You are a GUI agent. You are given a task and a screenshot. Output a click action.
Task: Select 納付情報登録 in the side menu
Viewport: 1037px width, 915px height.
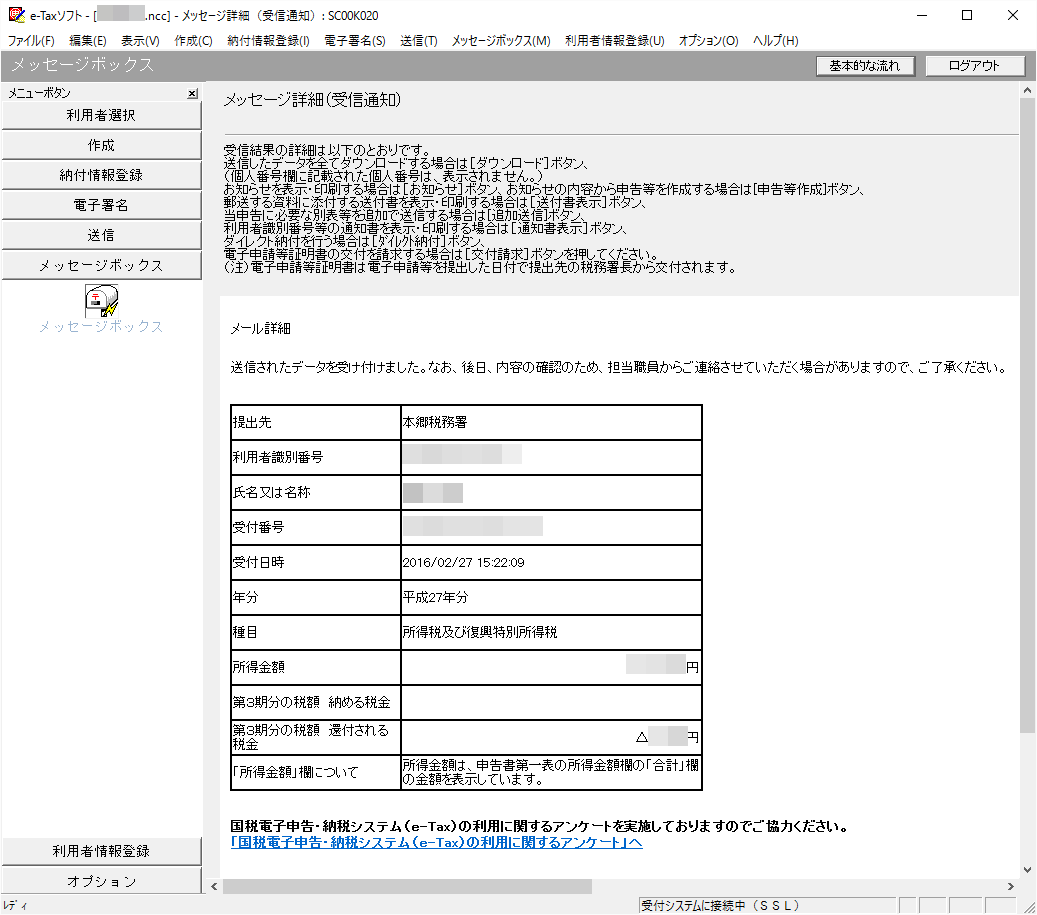[x=101, y=175]
